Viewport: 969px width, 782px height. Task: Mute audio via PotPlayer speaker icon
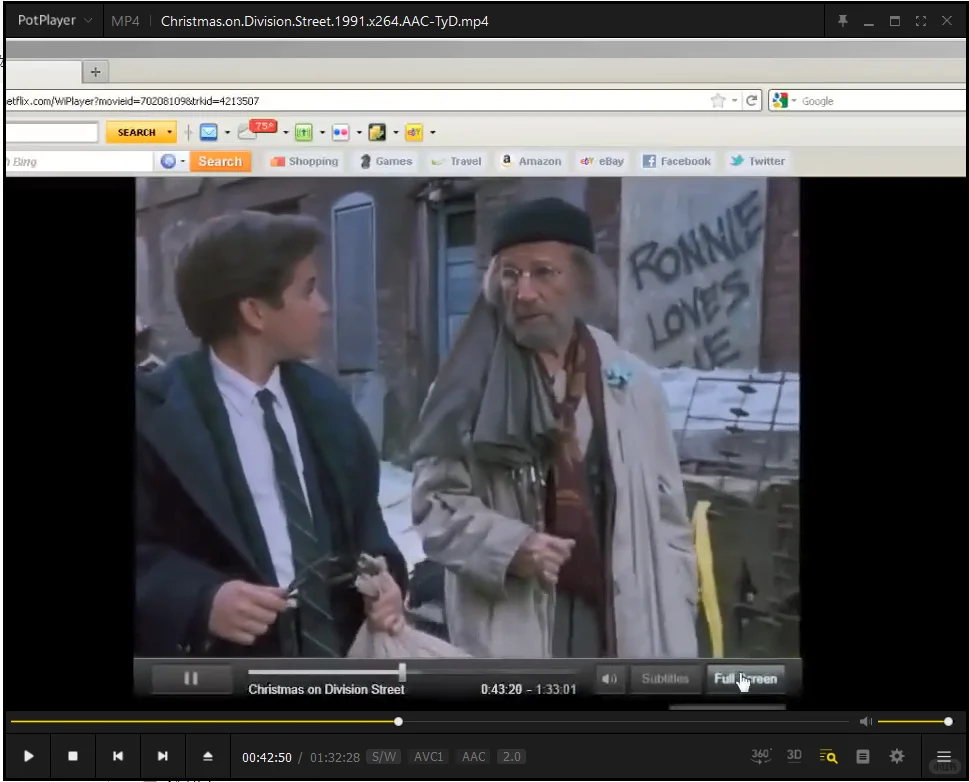tap(866, 721)
